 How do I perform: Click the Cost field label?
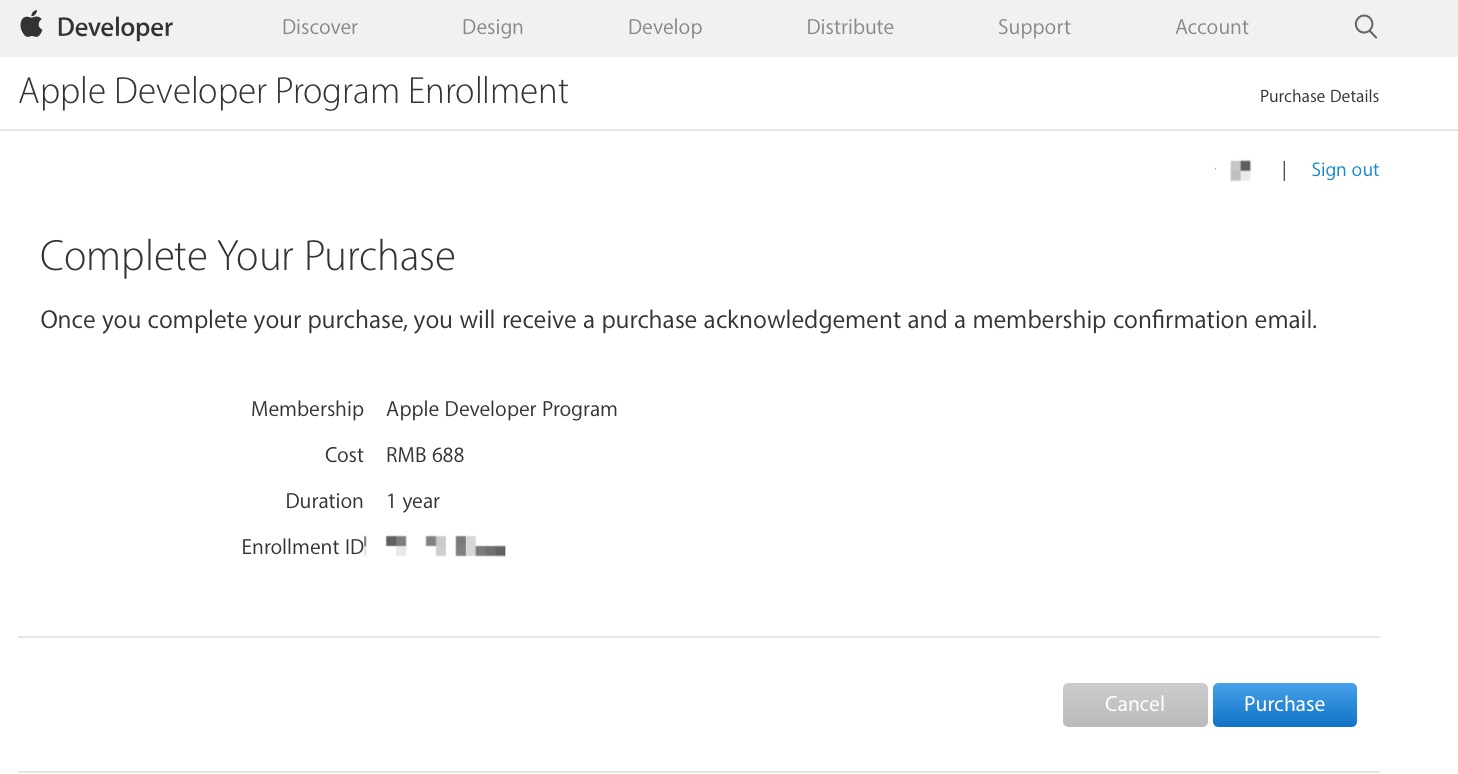(344, 455)
